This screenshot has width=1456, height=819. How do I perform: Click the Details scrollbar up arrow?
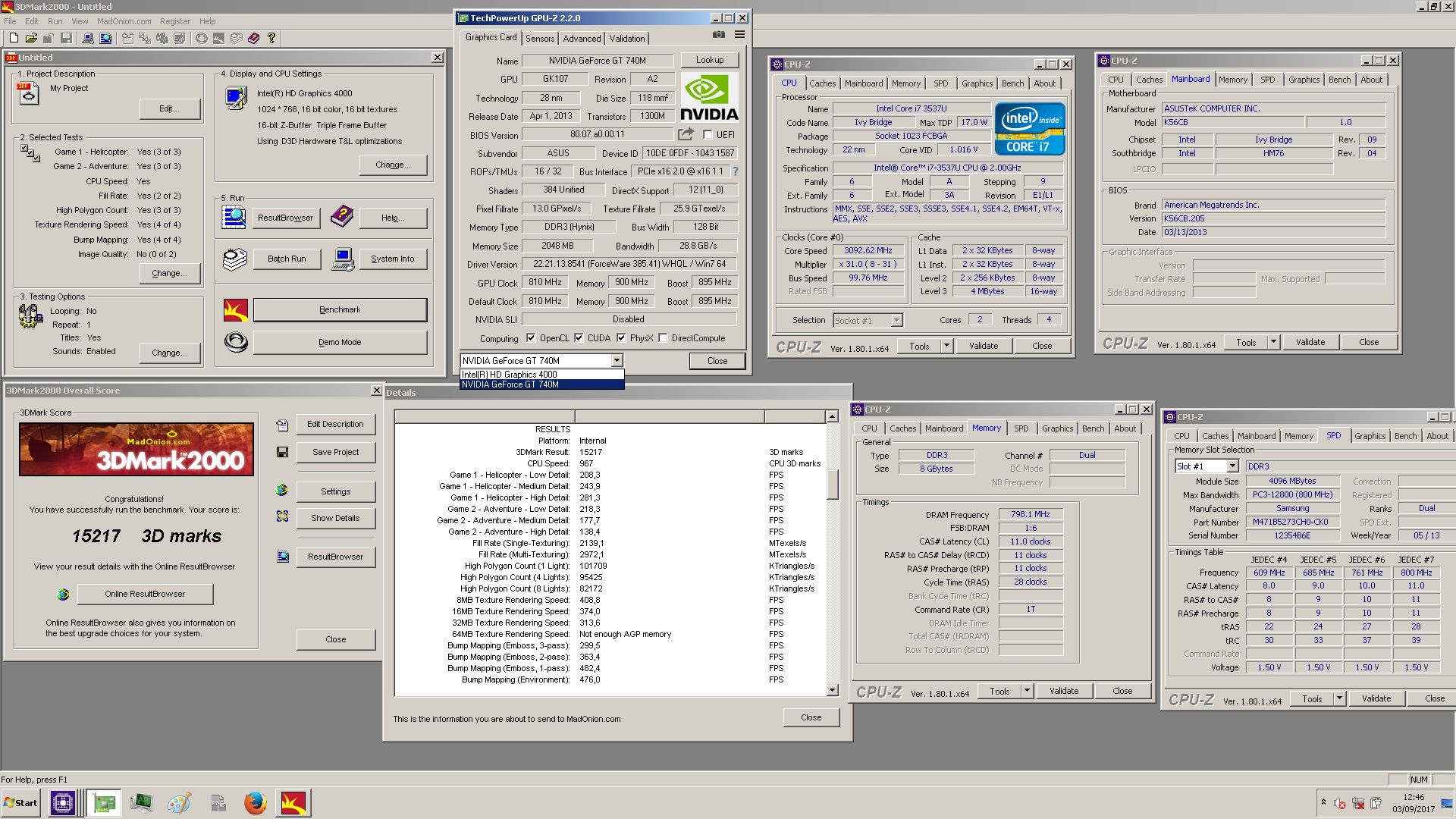pos(832,416)
